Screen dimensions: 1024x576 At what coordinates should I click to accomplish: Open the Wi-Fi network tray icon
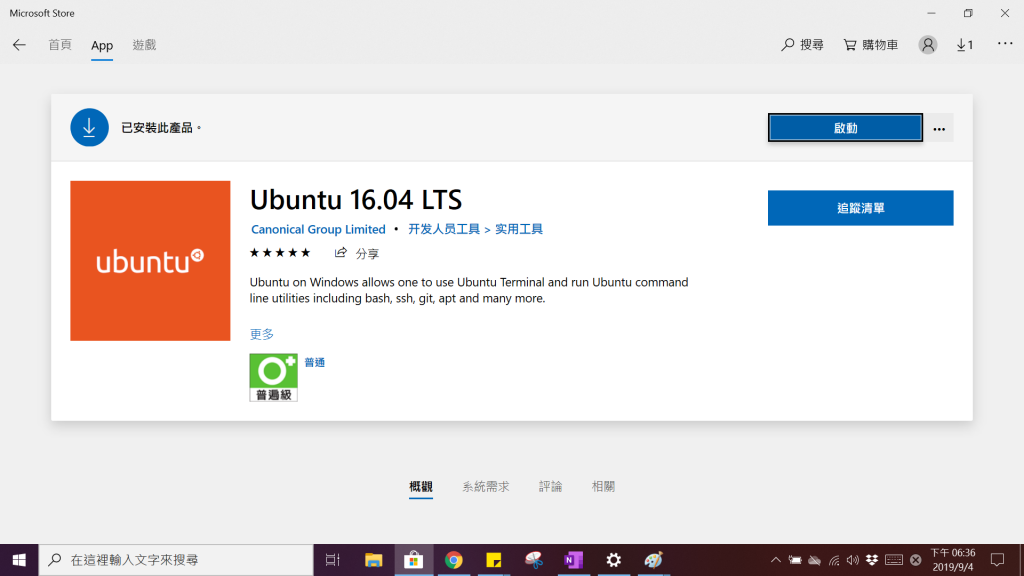834,560
